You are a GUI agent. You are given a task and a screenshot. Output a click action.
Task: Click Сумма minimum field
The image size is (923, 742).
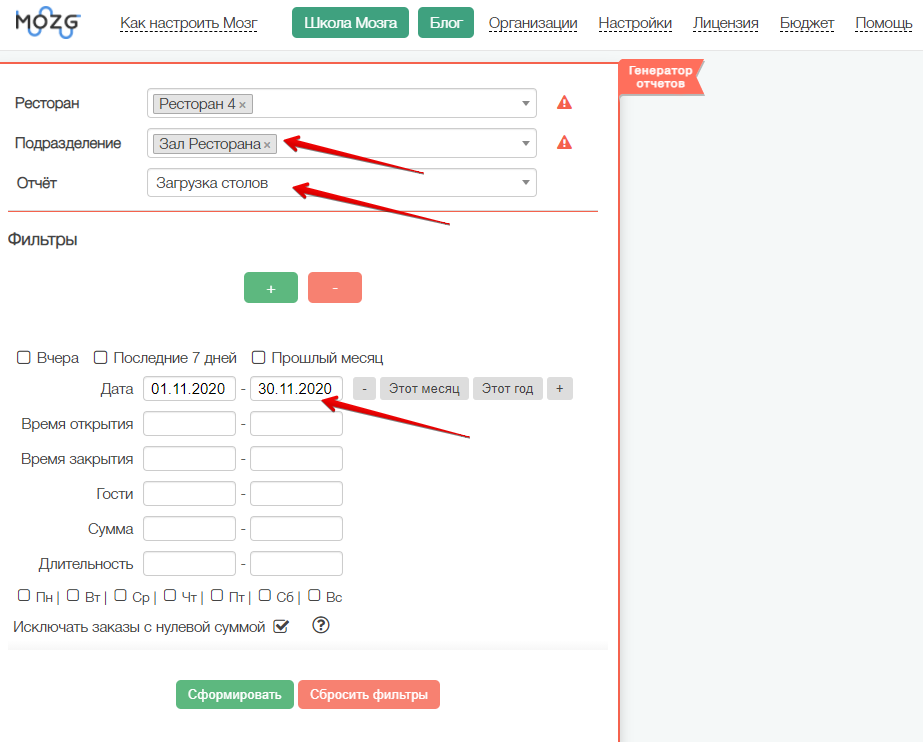190,528
